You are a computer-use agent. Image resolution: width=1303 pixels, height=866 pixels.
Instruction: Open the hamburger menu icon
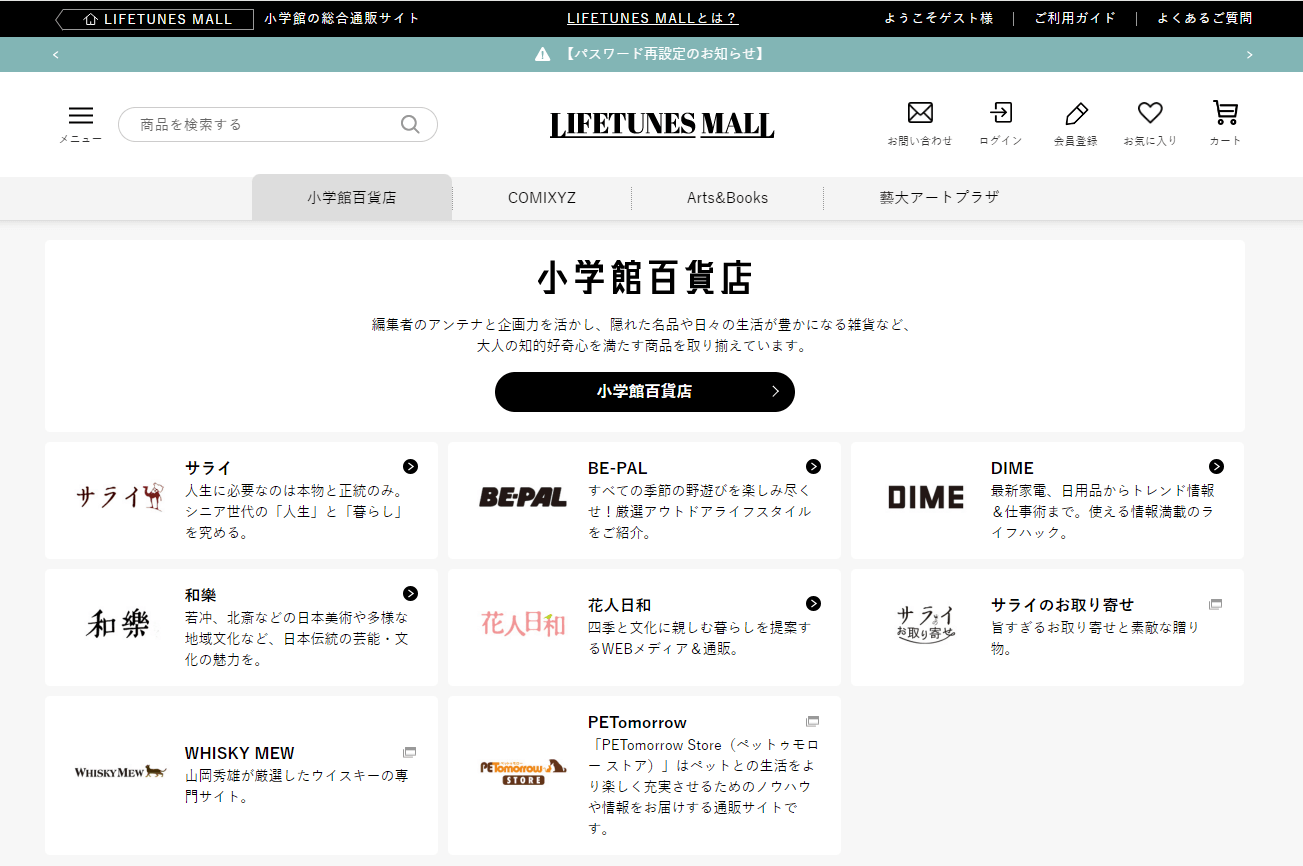[x=80, y=116]
